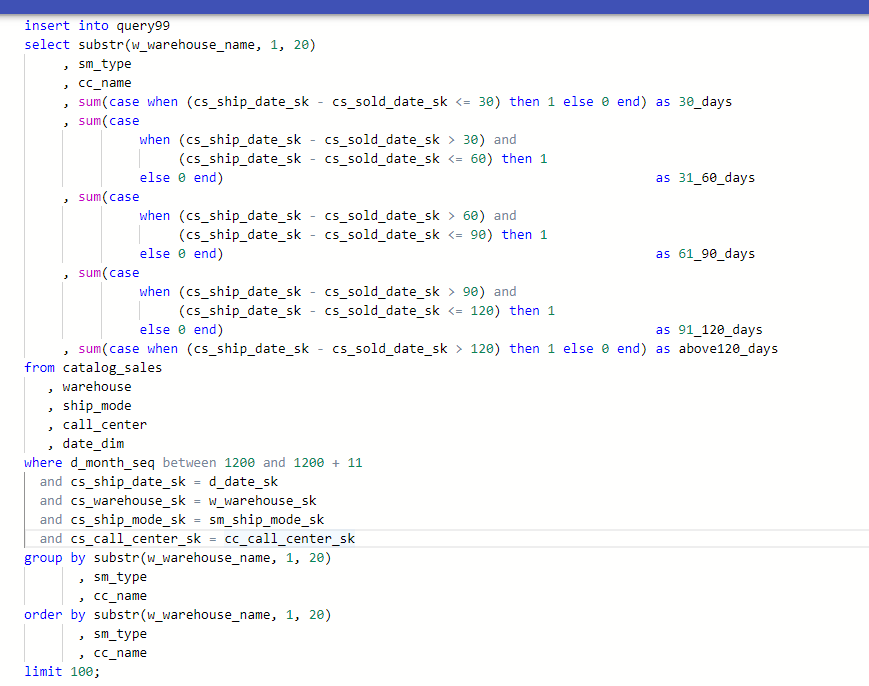The image size is (869, 686).
Task: Click 'w_warehouse_sk' column name
Action: tap(262, 501)
